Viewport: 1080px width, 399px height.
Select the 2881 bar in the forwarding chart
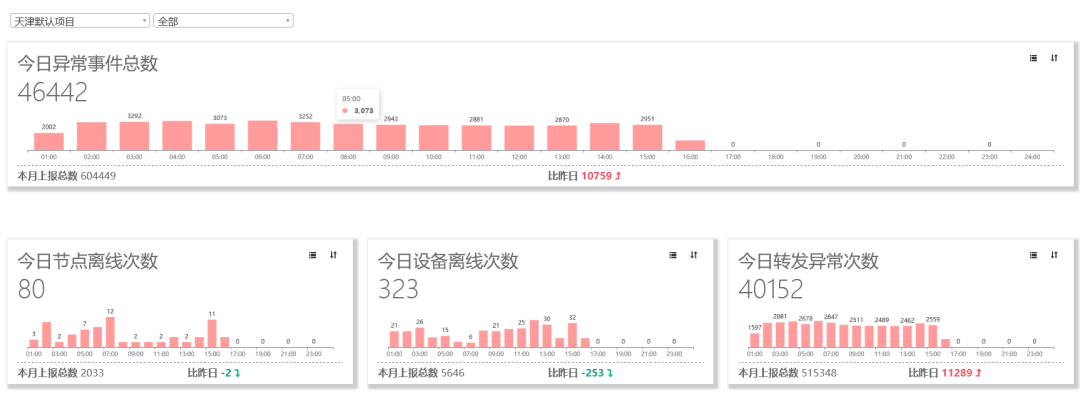tap(780, 335)
